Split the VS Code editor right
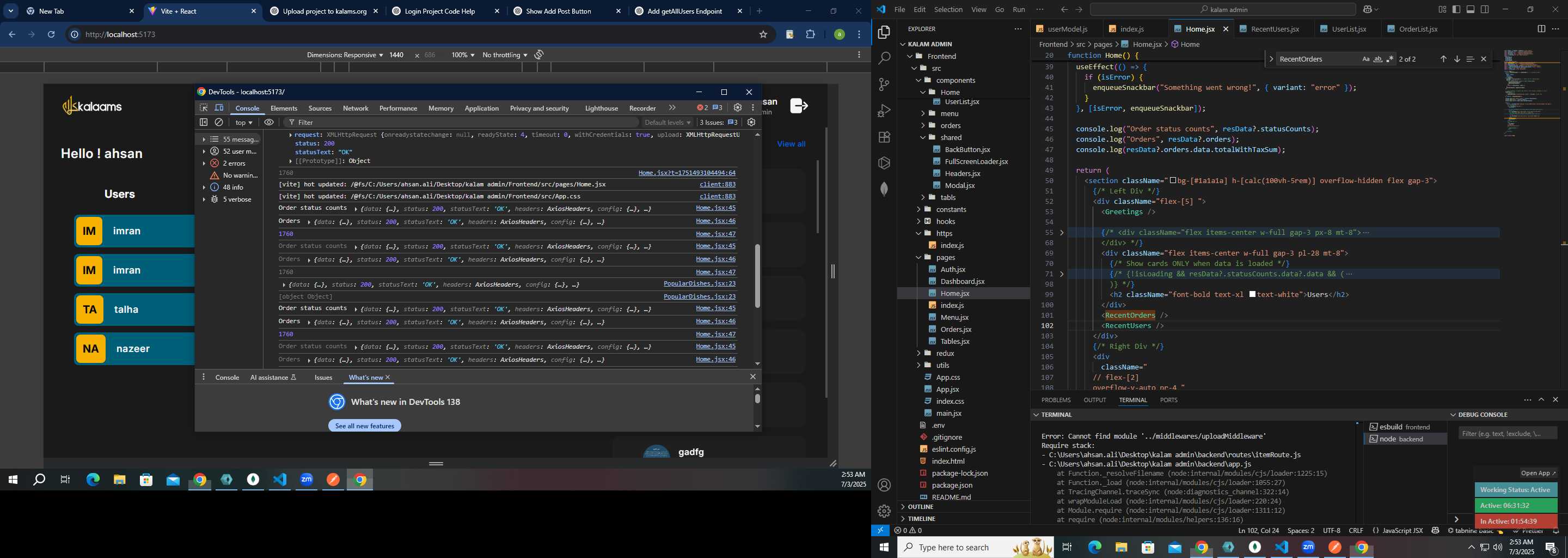The image size is (1568, 558). (x=1541, y=29)
